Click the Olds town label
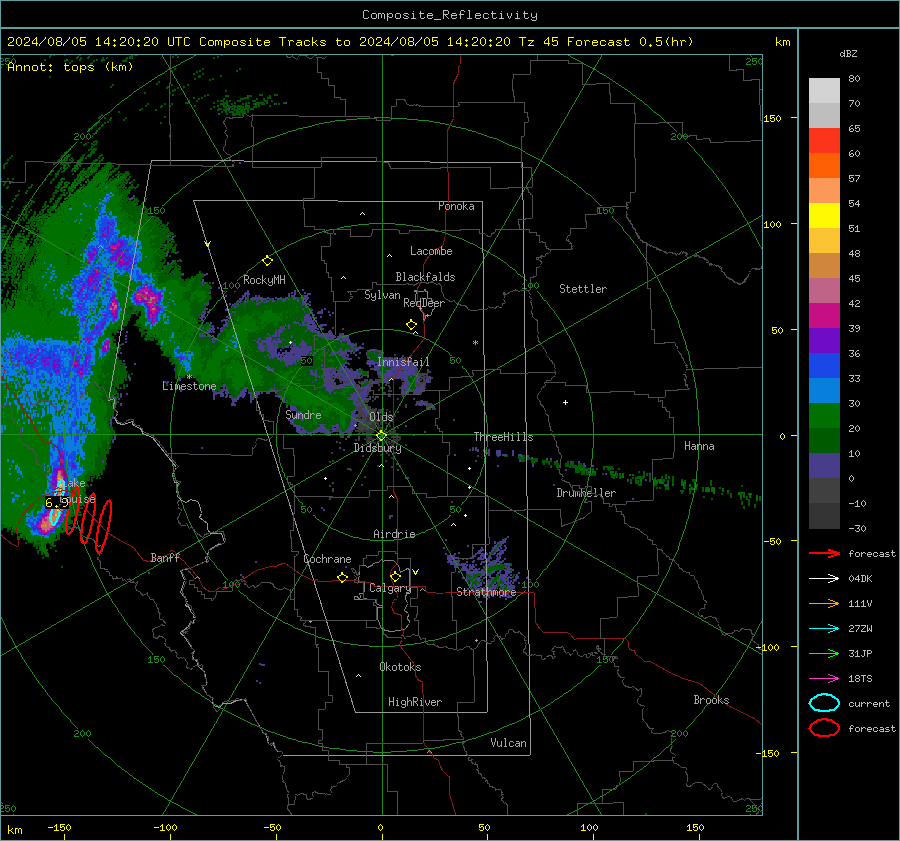This screenshot has width=900, height=841. (381, 417)
